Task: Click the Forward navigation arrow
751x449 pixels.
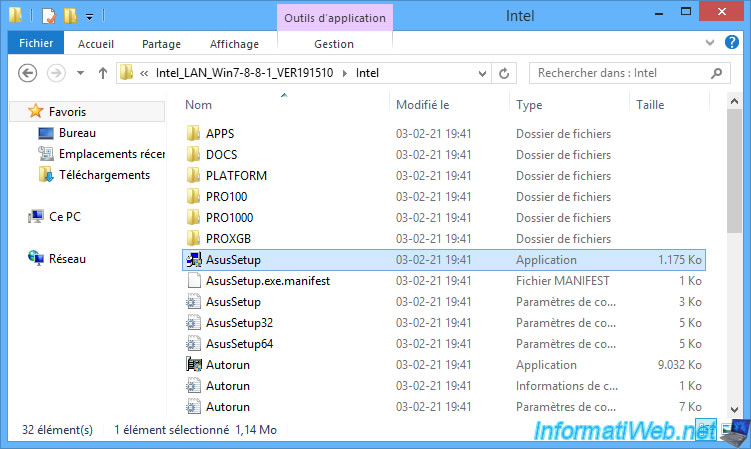Action: click(x=56, y=73)
